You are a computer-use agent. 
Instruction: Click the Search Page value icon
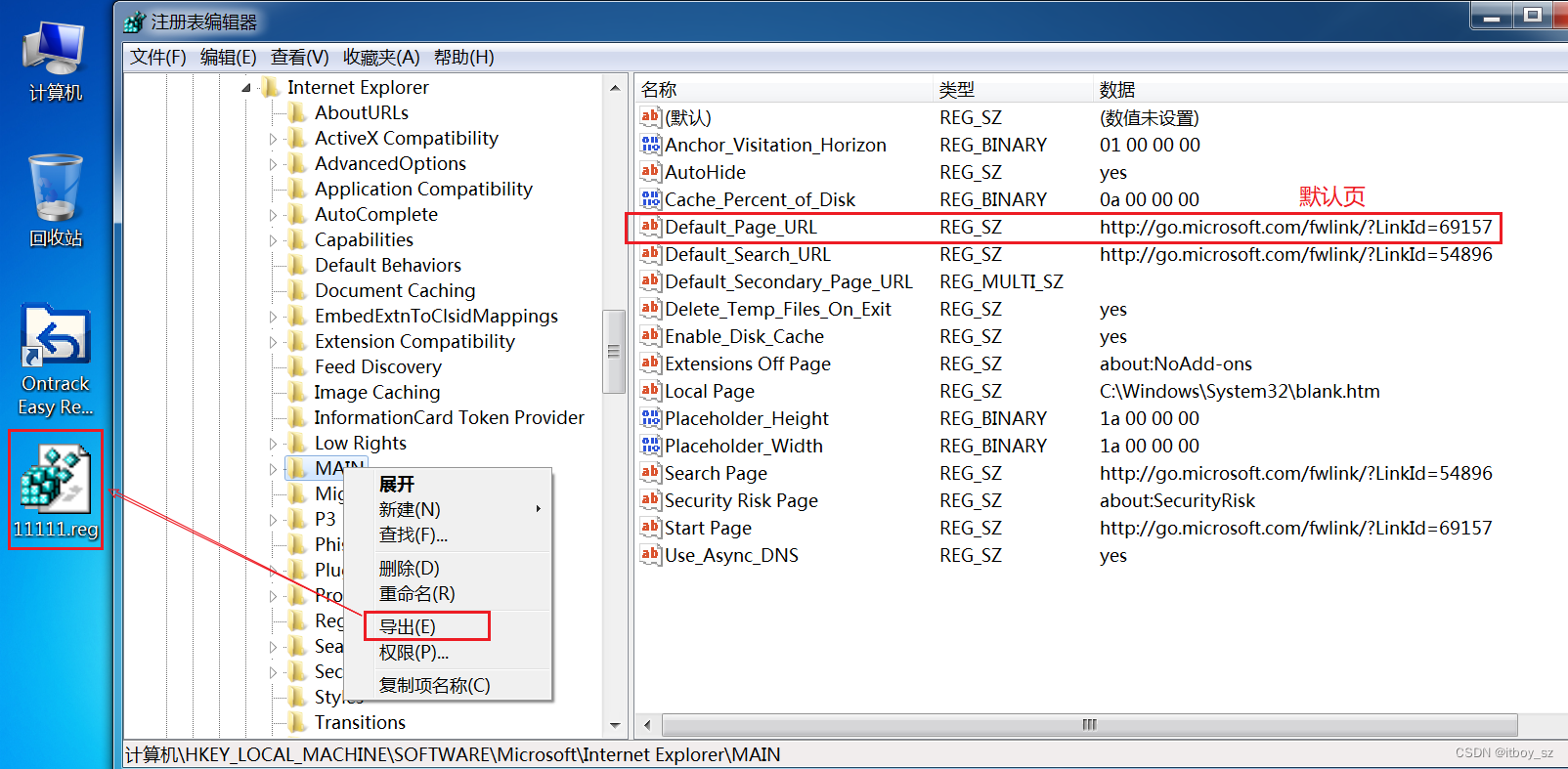pyautogui.click(x=651, y=473)
